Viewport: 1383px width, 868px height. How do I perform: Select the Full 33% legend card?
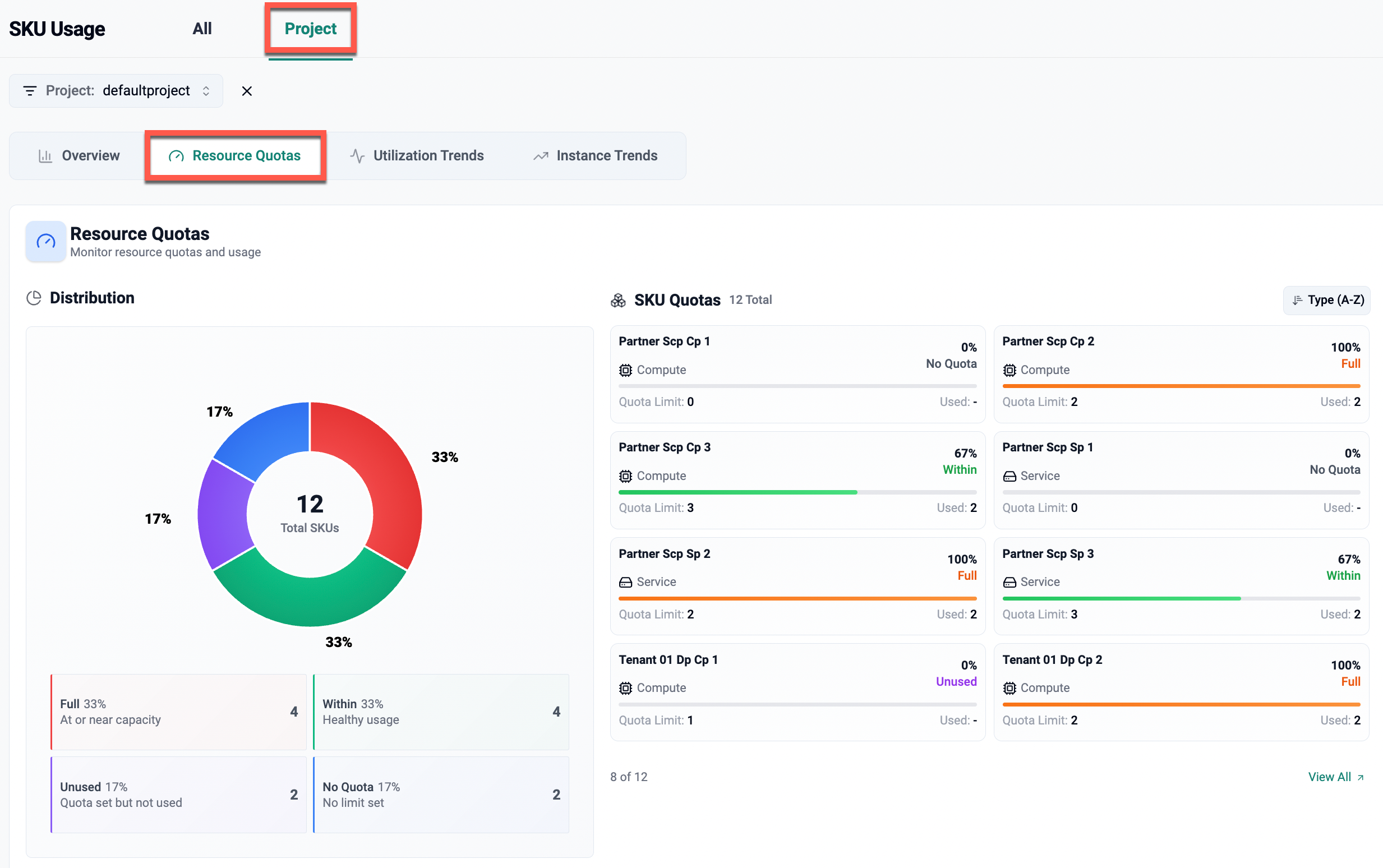pos(178,712)
